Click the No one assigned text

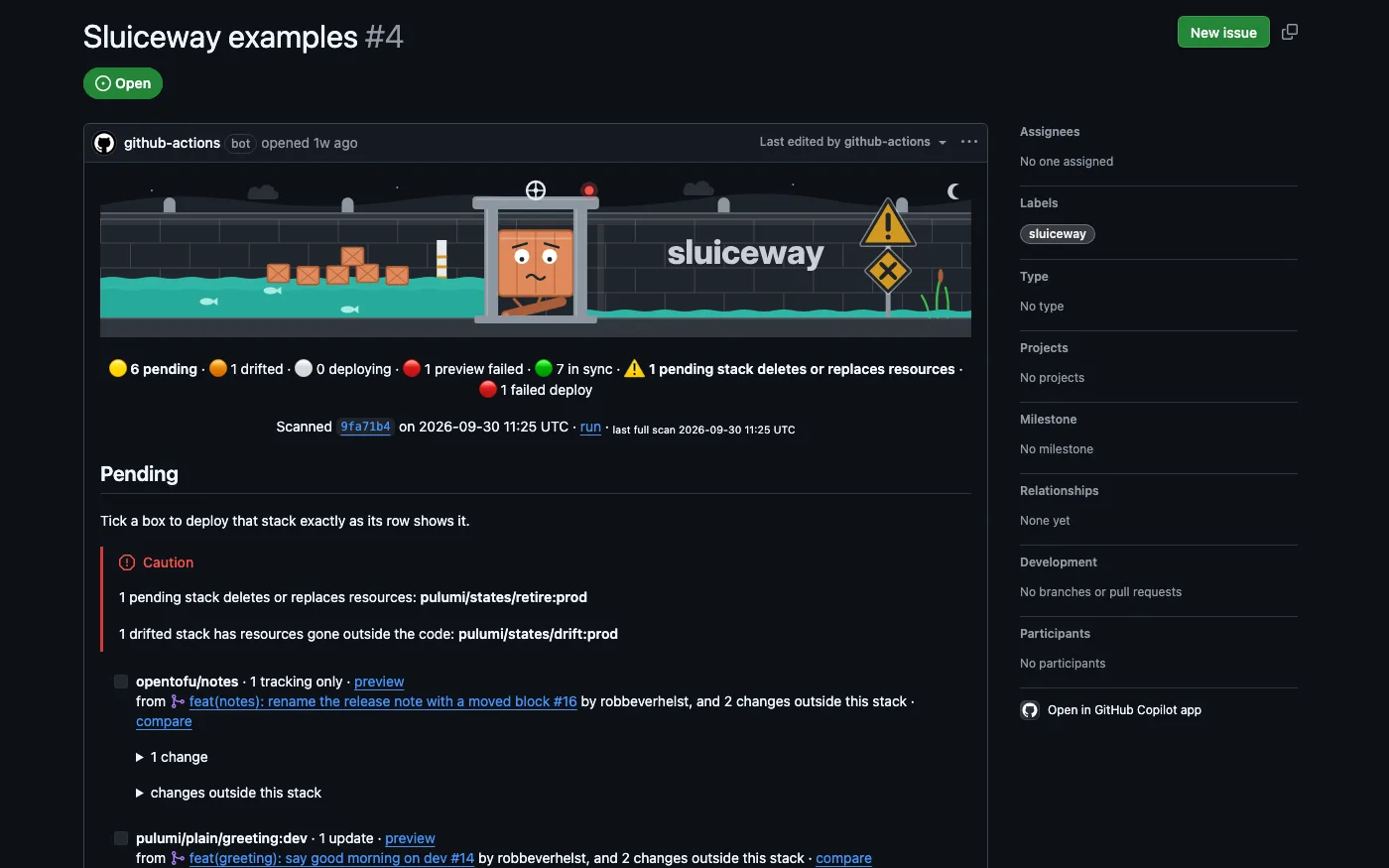click(1067, 162)
